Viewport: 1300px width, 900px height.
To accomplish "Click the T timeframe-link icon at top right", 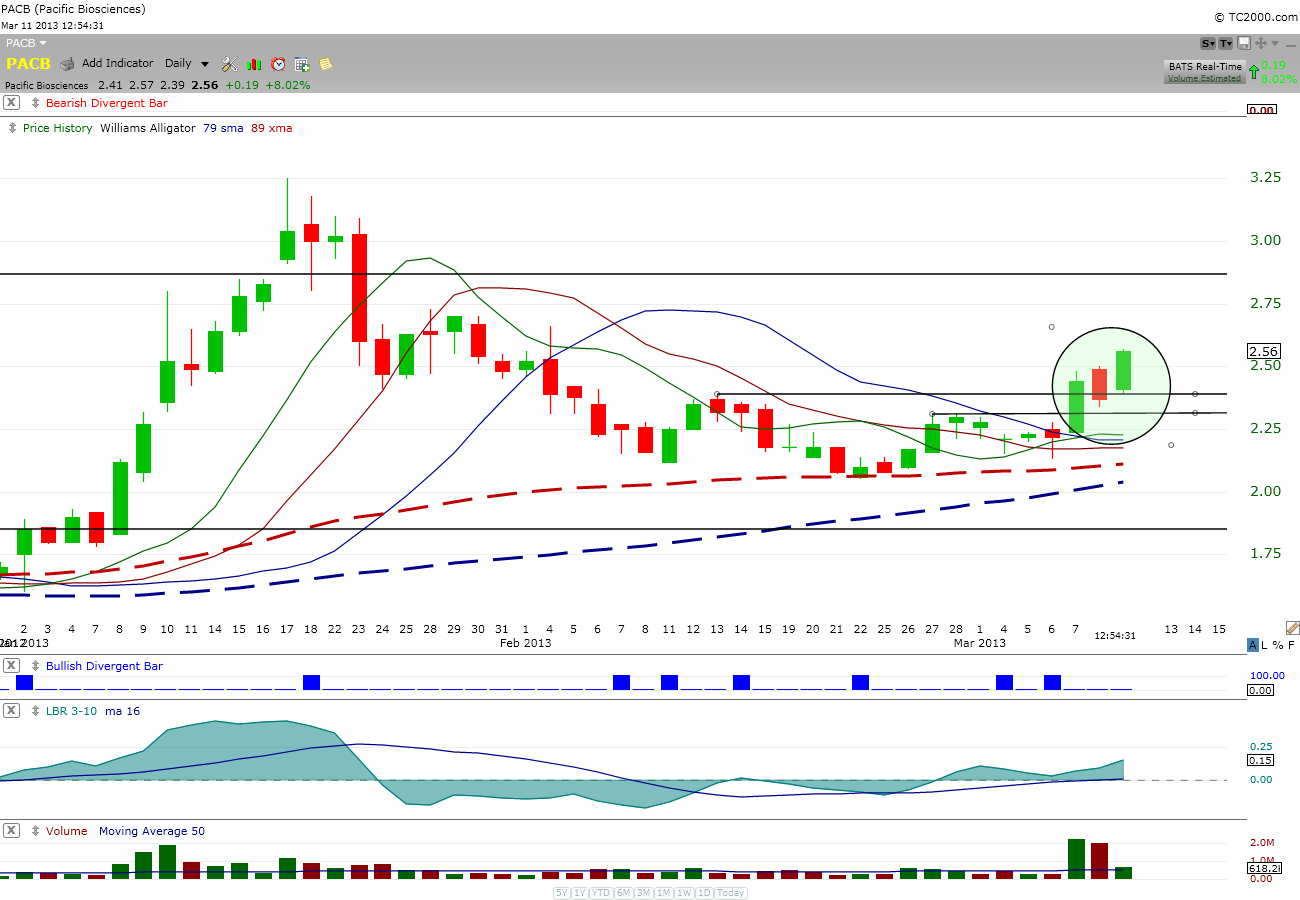I will [x=1225, y=43].
